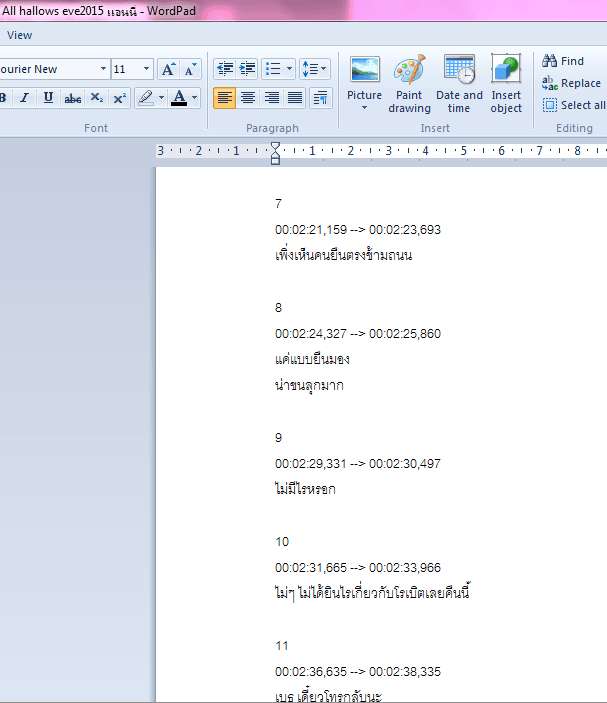This screenshot has height=703, width=607.
Task: Click the font name field Courier New
Action: tap(48, 69)
